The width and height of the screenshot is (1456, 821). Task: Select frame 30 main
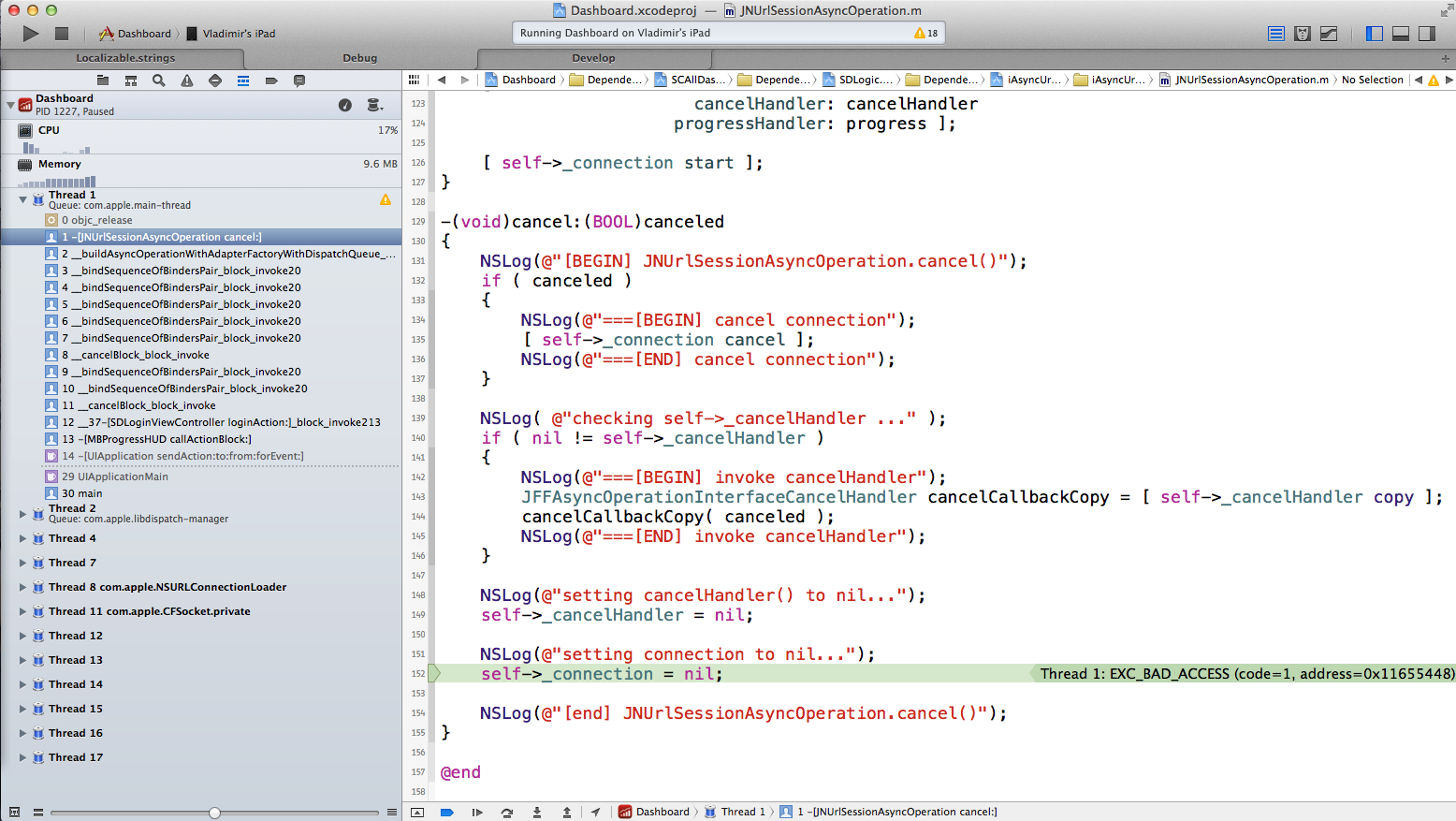pos(201,493)
